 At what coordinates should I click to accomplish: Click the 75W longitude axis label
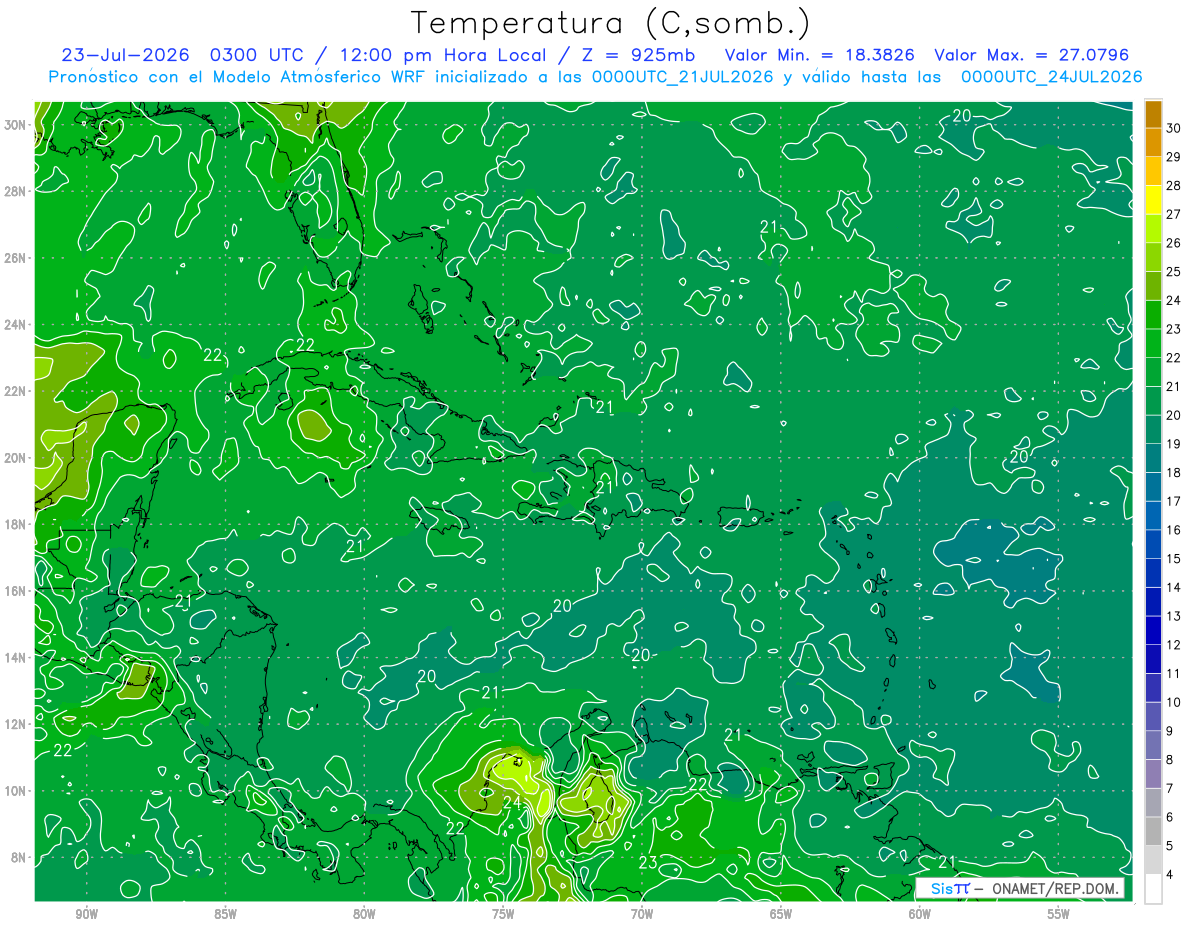click(x=503, y=914)
